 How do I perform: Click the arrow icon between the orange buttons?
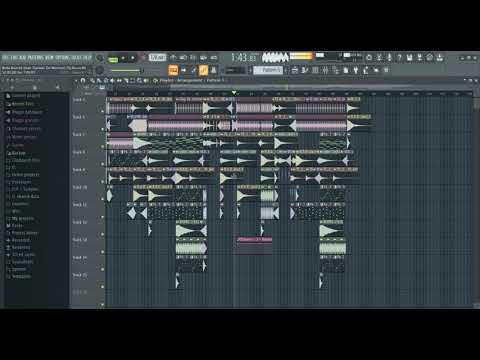click(x=183, y=70)
